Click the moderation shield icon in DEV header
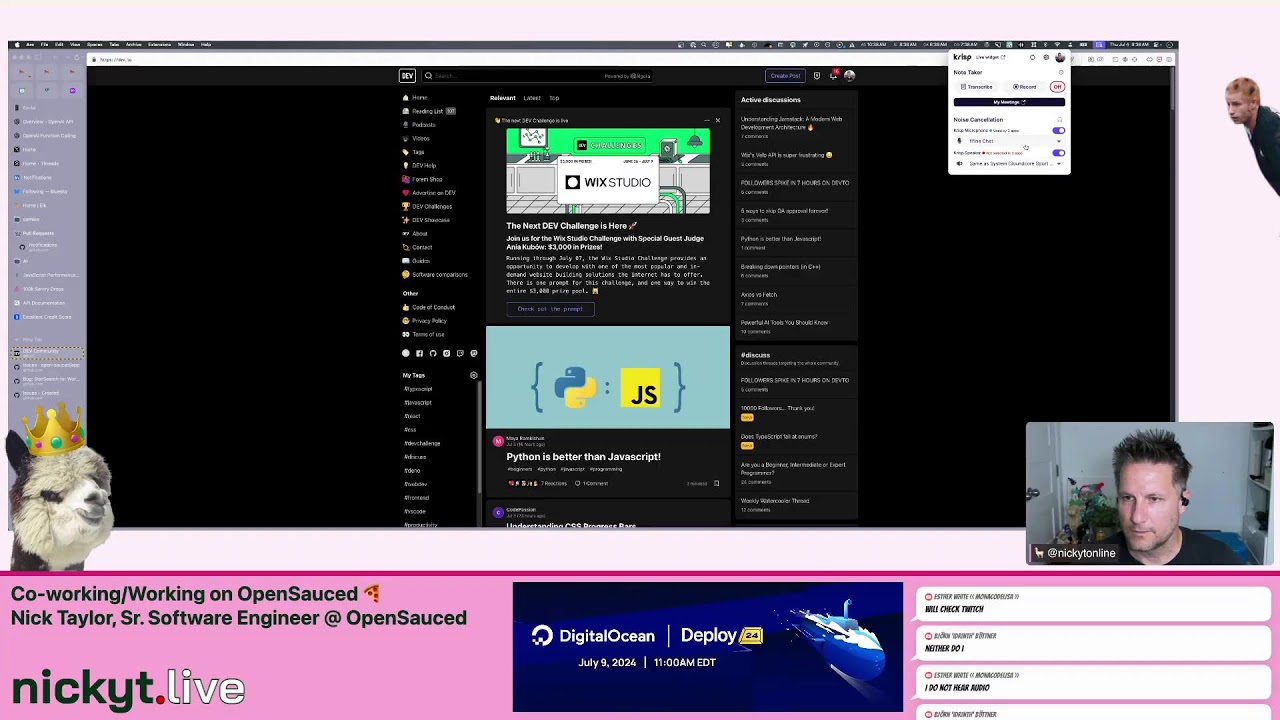Image resolution: width=1280 pixels, height=720 pixels. tap(816, 76)
